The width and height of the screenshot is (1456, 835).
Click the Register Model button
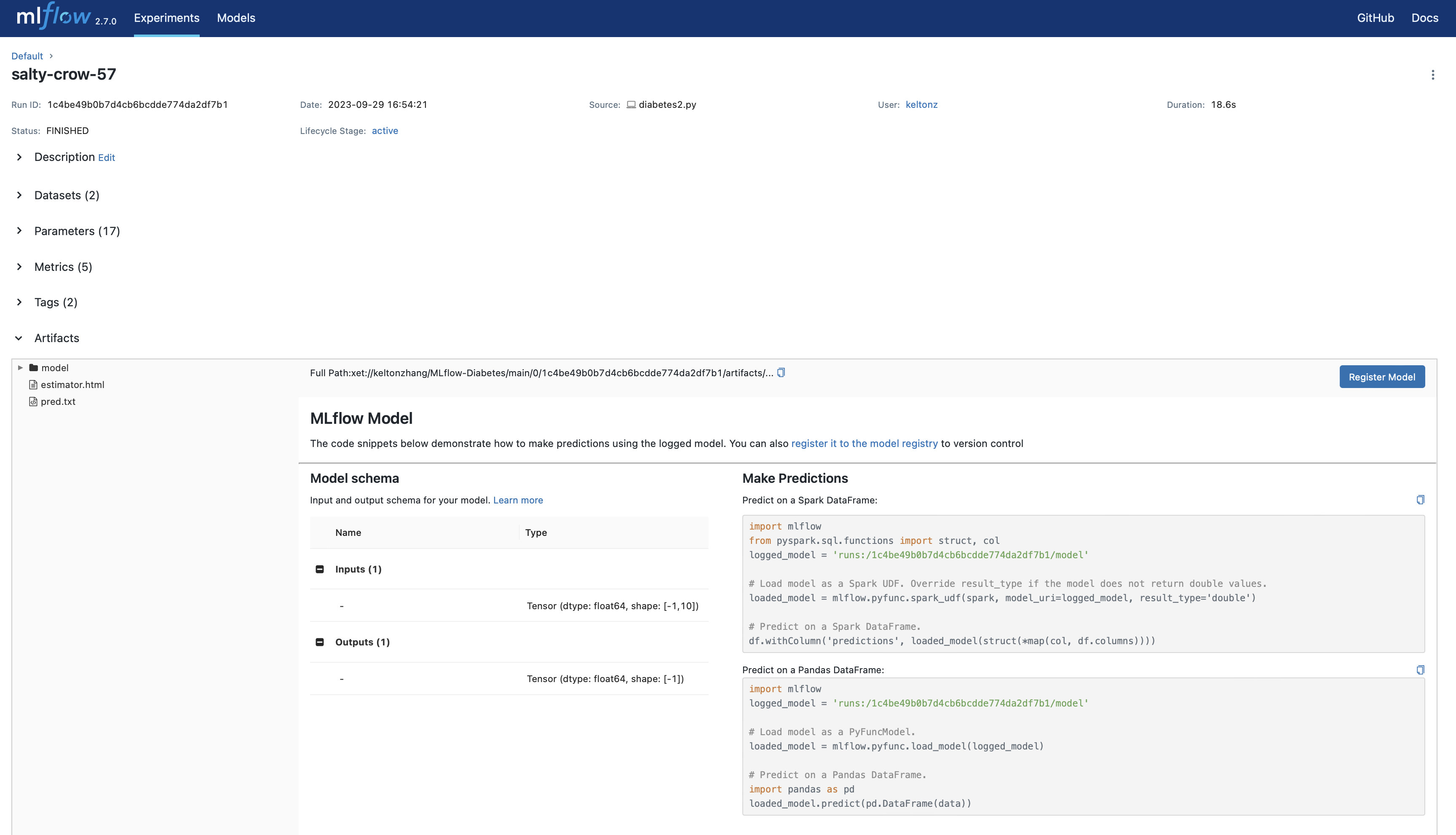1382,377
